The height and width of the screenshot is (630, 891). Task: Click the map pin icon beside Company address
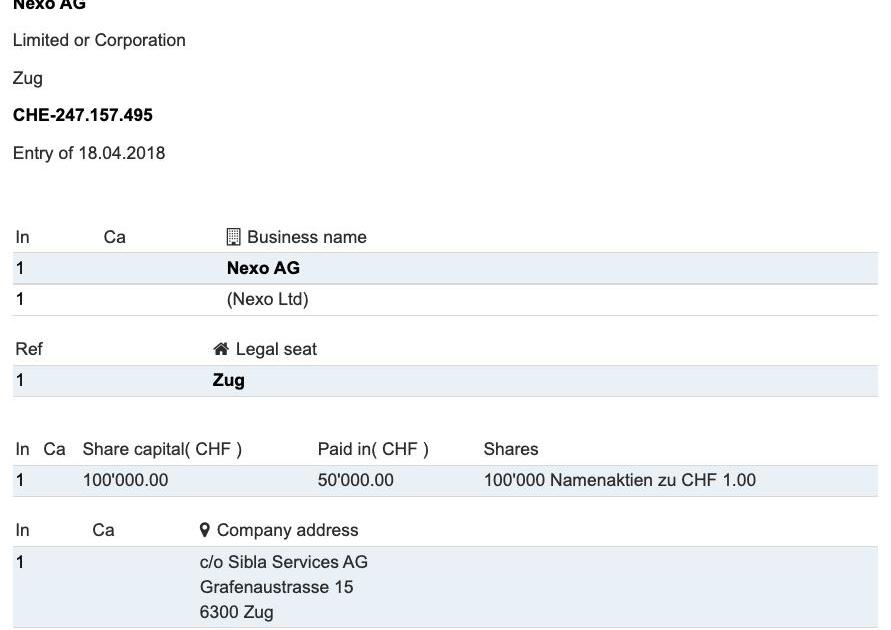tap(205, 530)
